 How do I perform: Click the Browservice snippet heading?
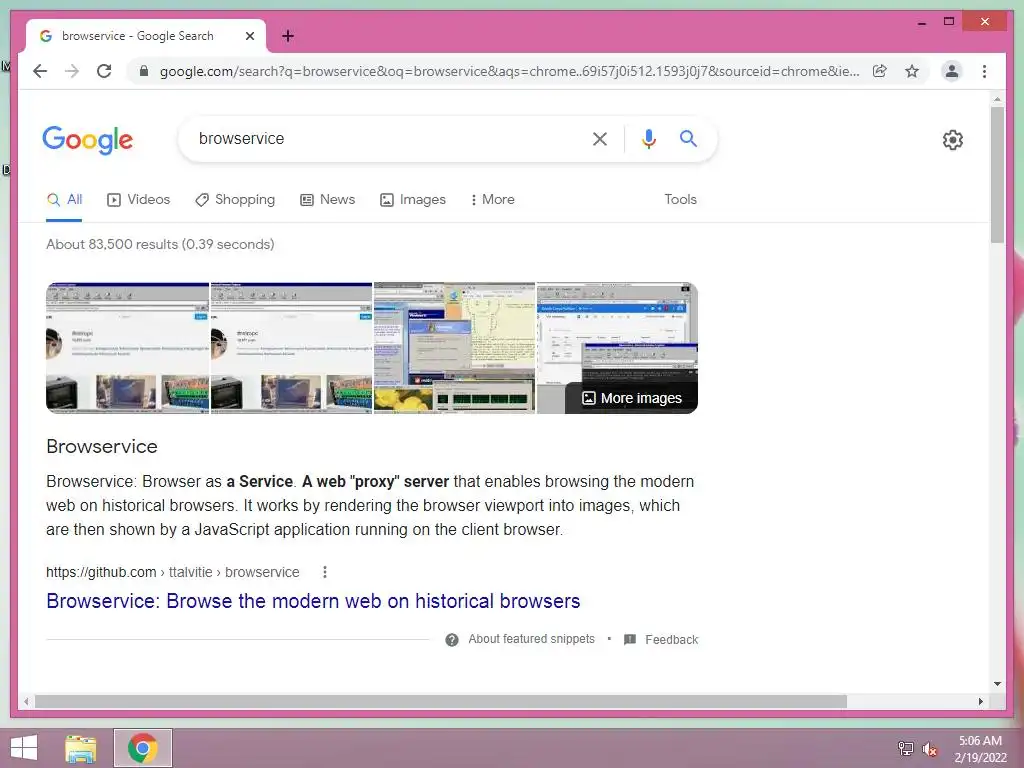click(102, 447)
